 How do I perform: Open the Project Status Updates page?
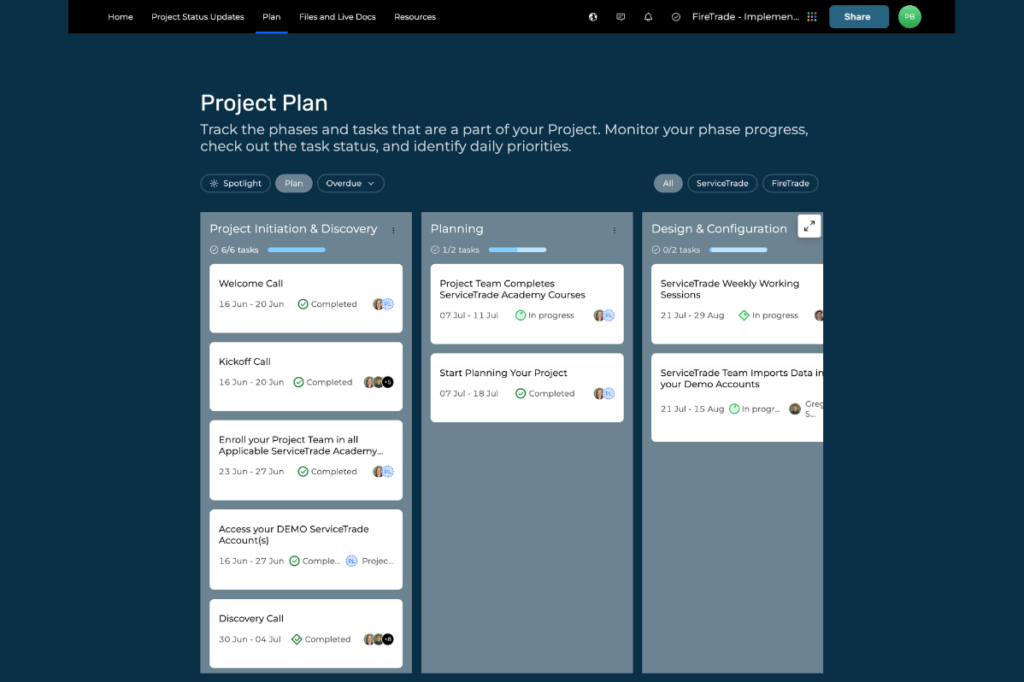click(x=197, y=16)
